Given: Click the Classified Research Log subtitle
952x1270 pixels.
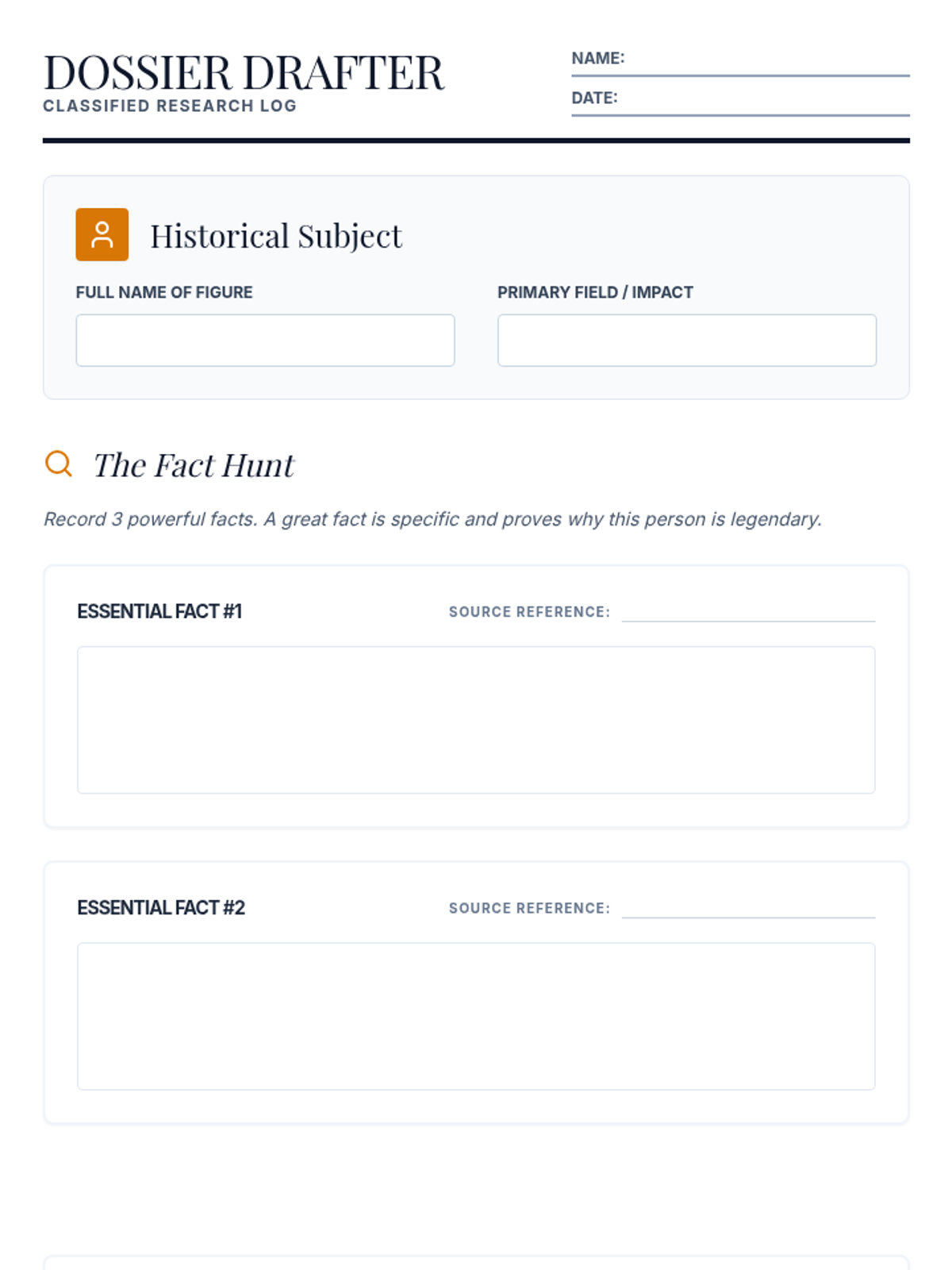Looking at the screenshot, I should point(170,106).
